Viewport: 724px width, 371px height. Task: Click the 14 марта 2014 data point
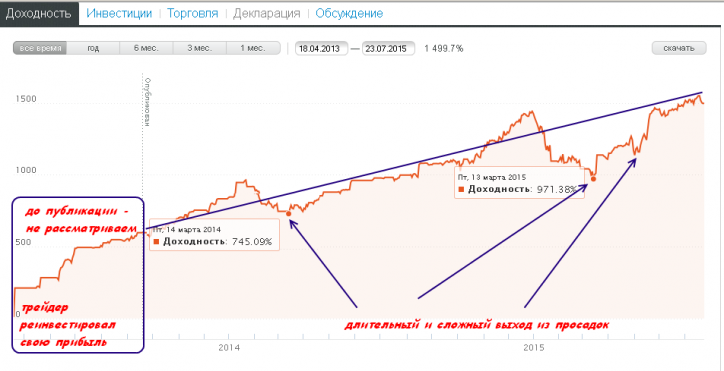pyautogui.click(x=289, y=213)
